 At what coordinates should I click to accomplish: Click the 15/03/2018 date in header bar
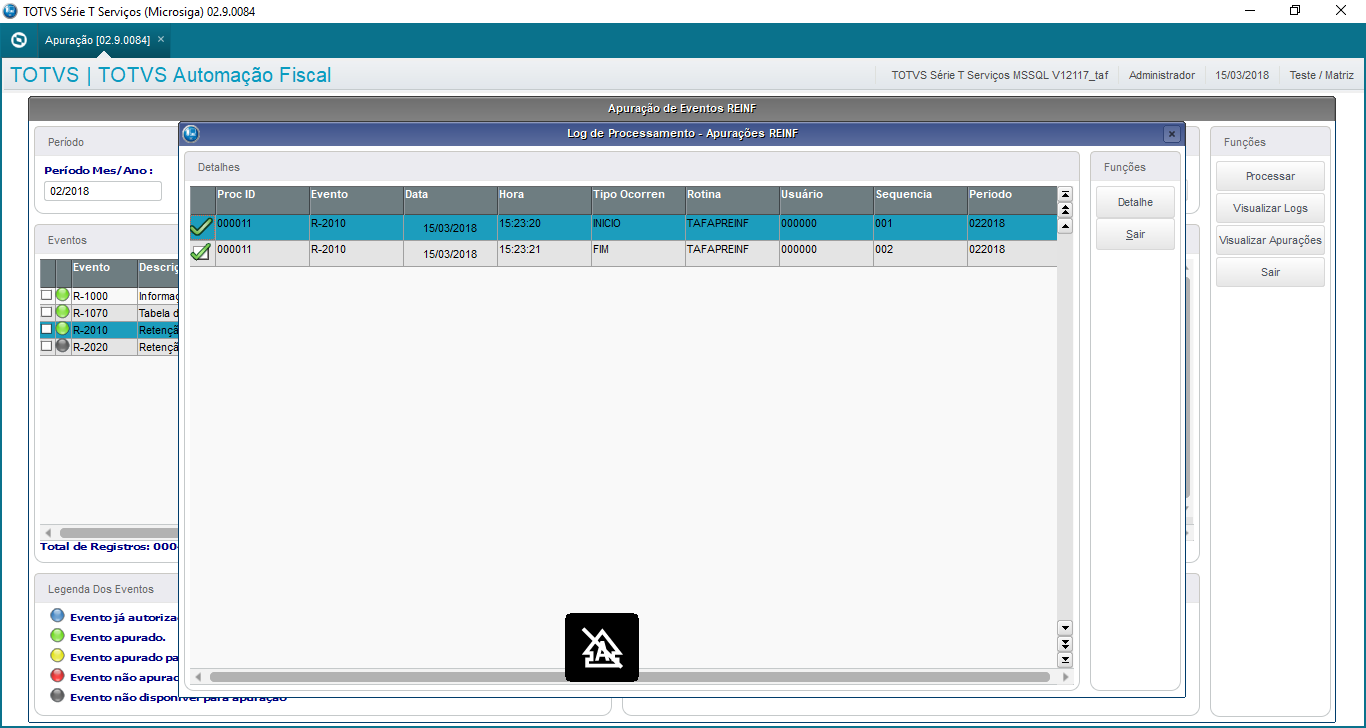1242,75
